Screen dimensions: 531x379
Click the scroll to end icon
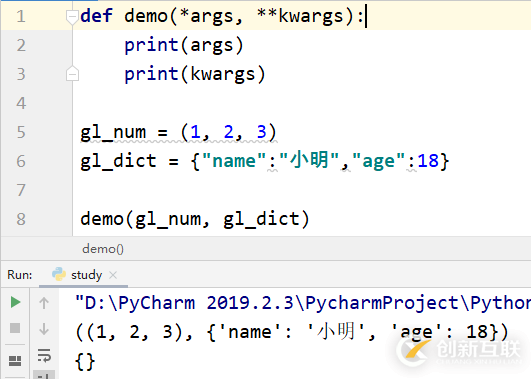click(44, 376)
